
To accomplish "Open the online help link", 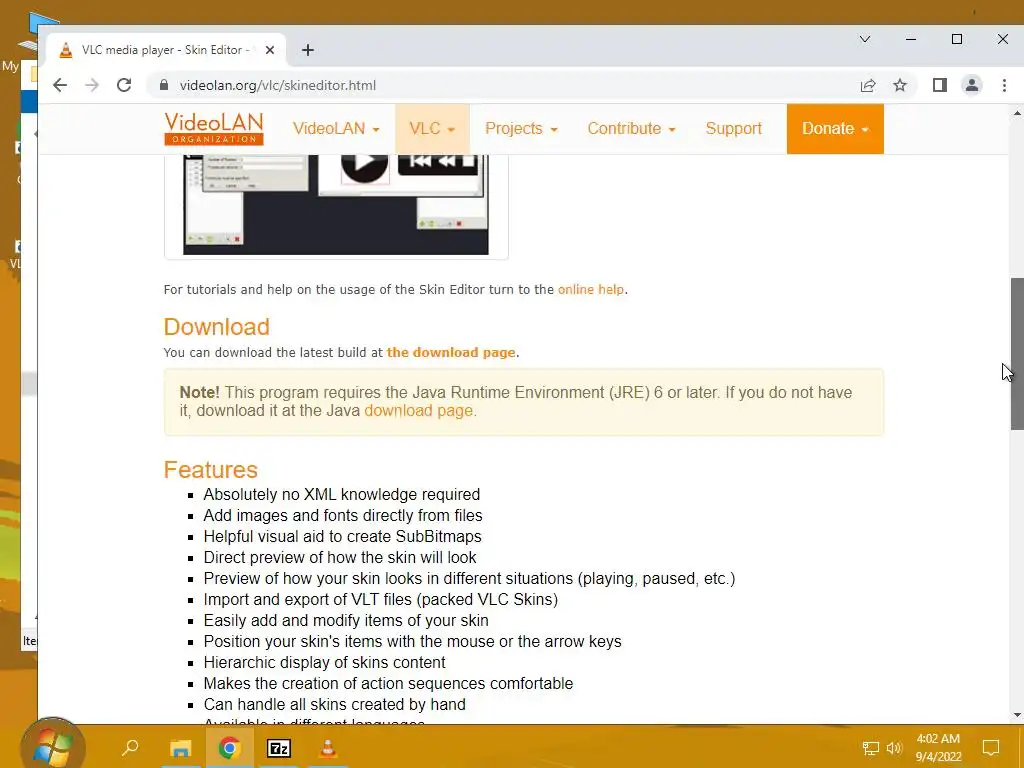I will (x=590, y=289).
